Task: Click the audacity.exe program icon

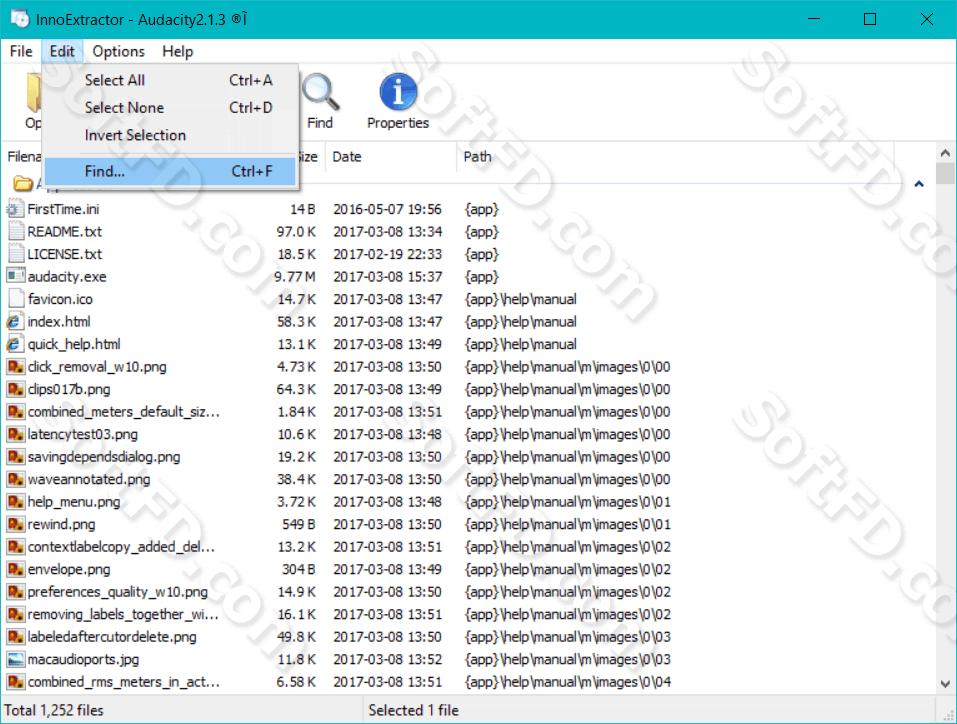Action: click(15, 277)
